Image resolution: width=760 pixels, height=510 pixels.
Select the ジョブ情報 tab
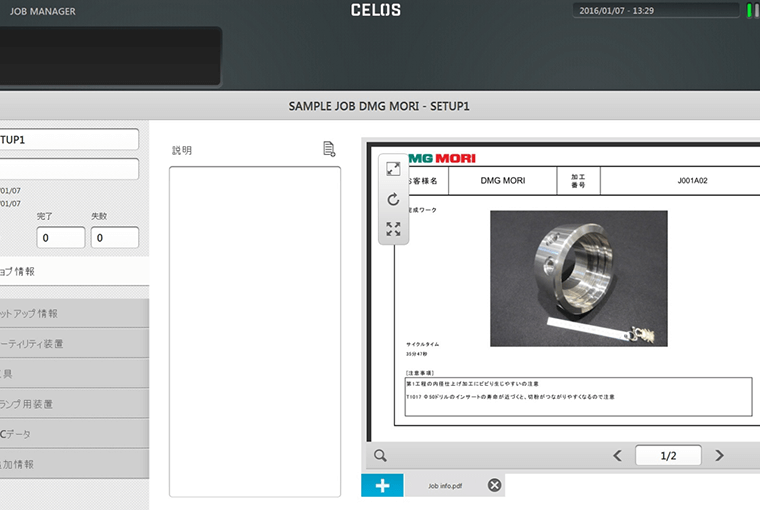point(74,271)
